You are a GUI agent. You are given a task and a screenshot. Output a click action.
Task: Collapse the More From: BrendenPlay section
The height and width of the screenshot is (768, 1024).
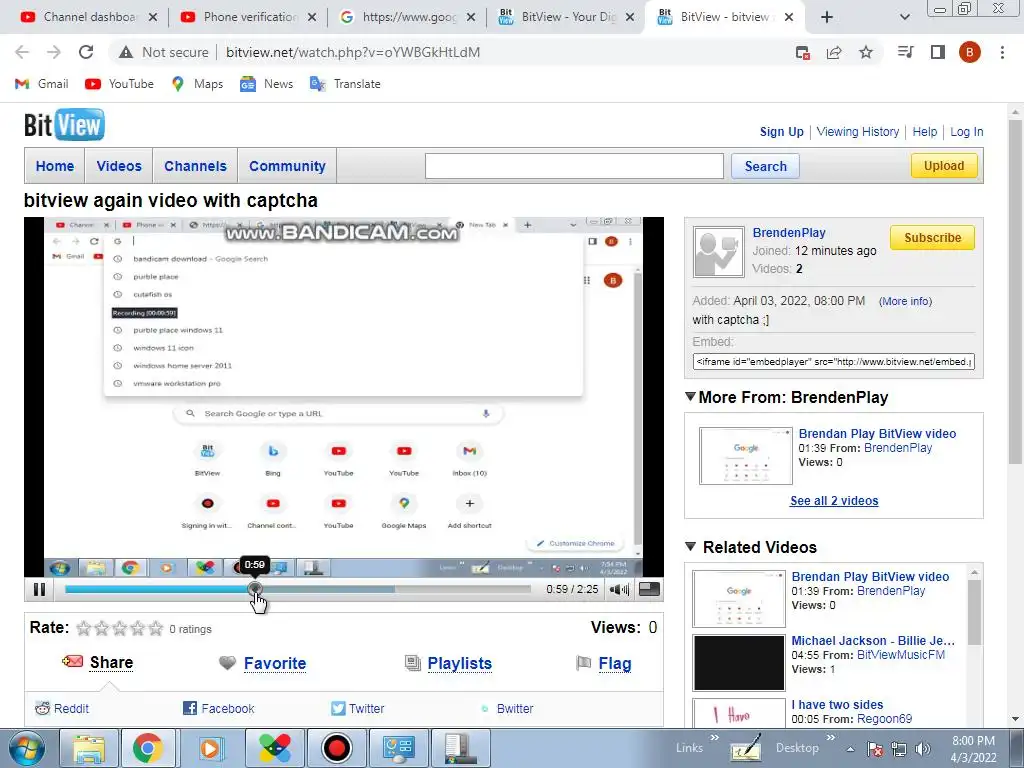pos(690,396)
